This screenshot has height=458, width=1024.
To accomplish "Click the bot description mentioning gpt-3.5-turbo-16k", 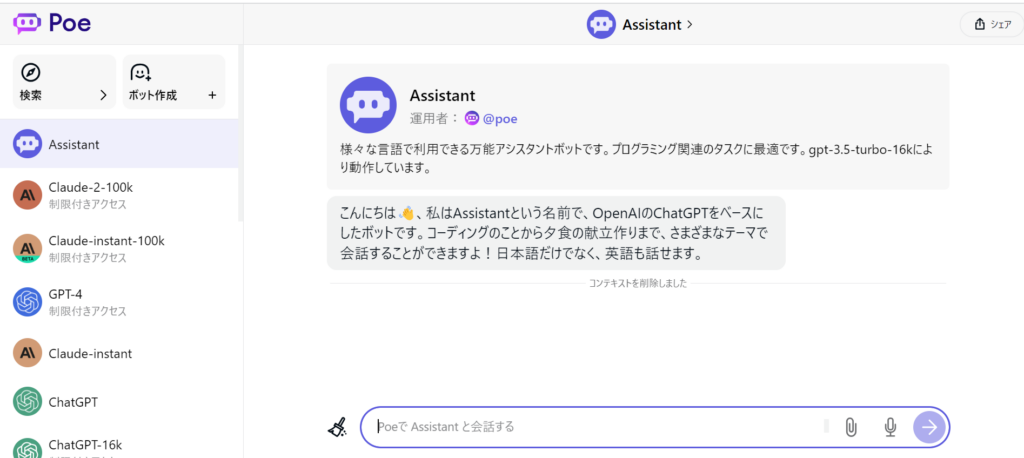I will [x=636, y=159].
